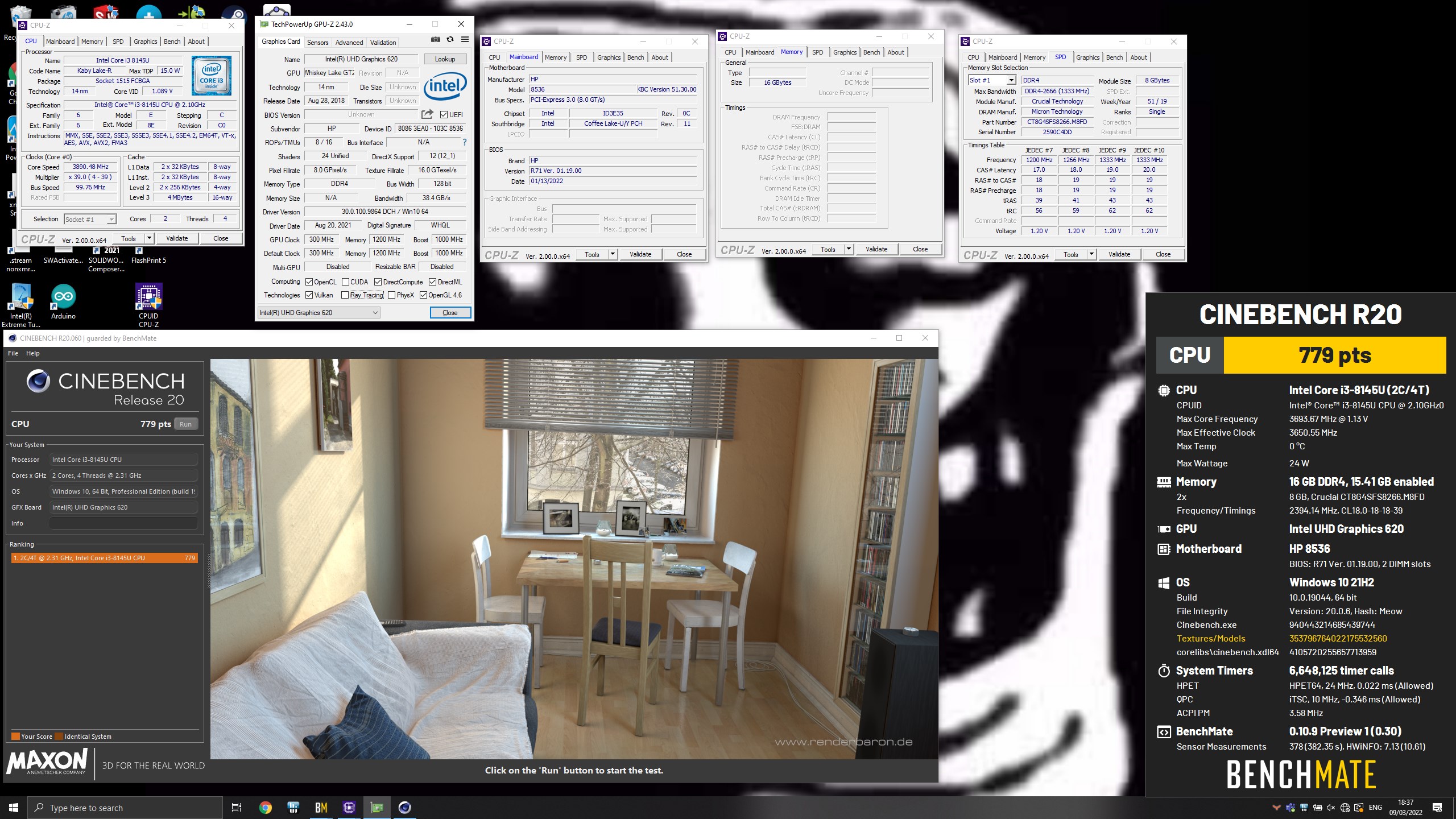Toggle the Ray Tracing checkbox
The image size is (1456, 819).
pyautogui.click(x=345, y=295)
